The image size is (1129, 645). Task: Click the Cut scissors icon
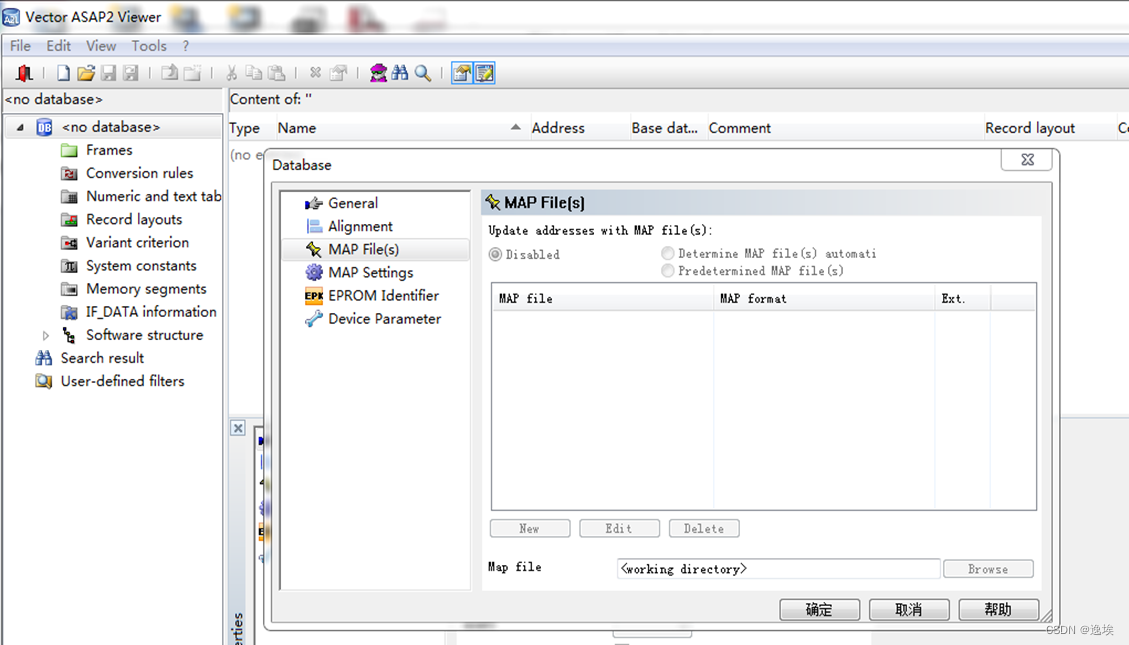231,73
